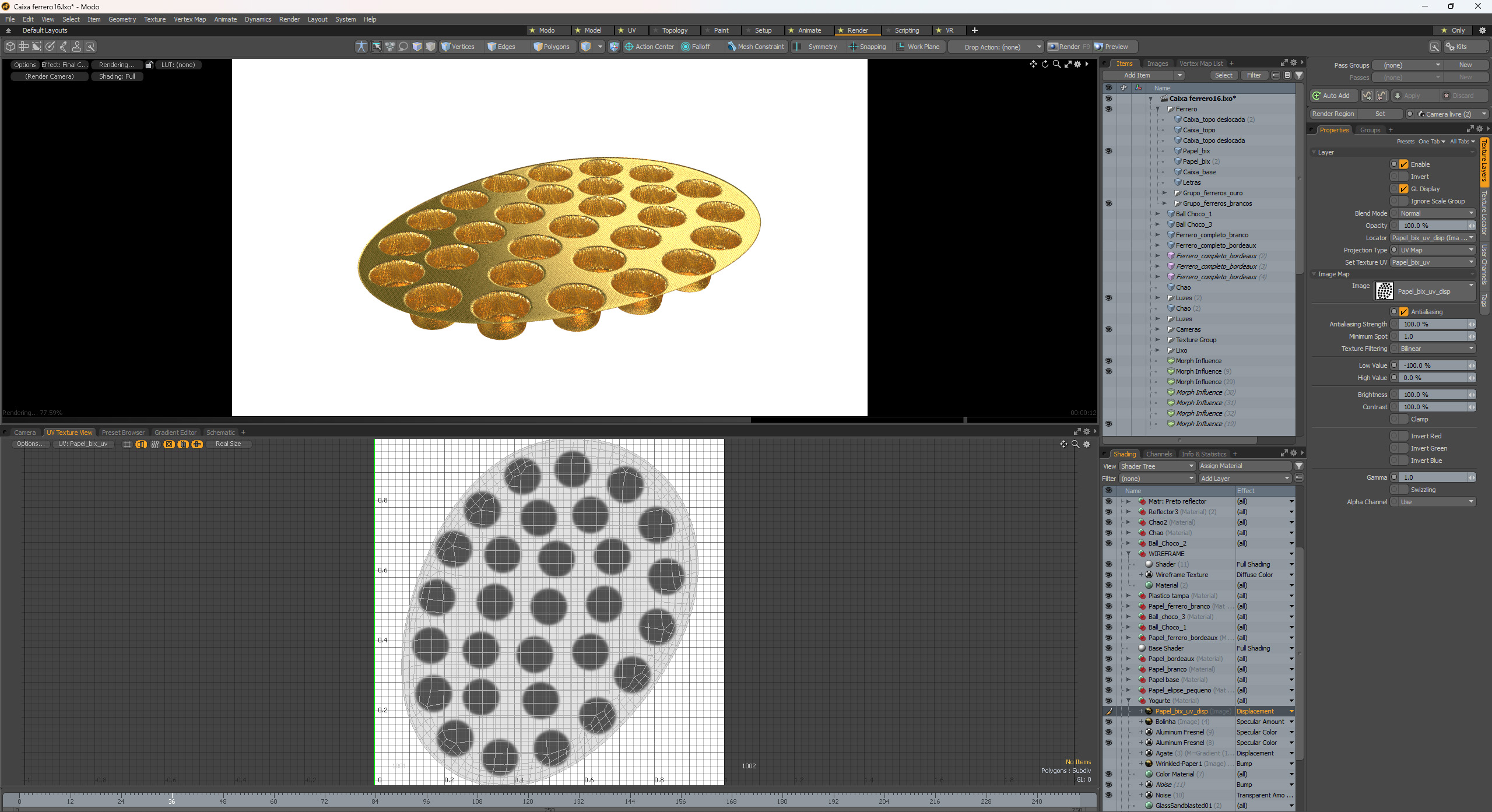
Task: Click the Add Item button
Action: [x=1137, y=75]
